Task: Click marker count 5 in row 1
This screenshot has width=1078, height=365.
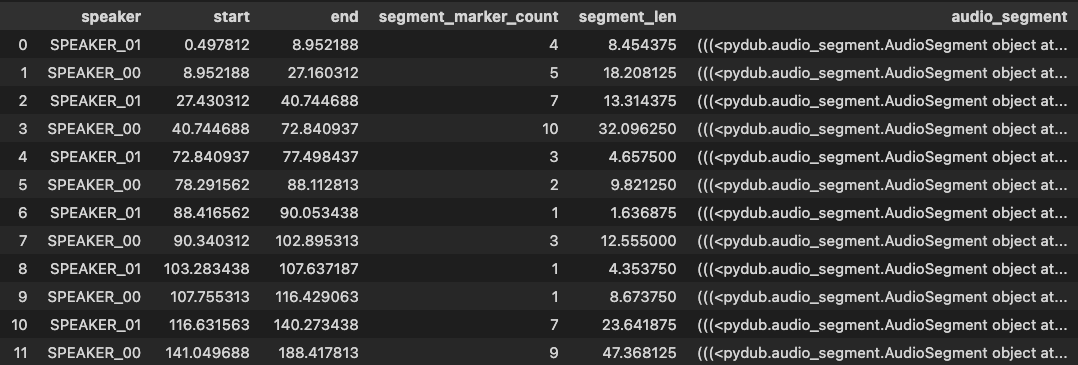Action: (x=554, y=73)
